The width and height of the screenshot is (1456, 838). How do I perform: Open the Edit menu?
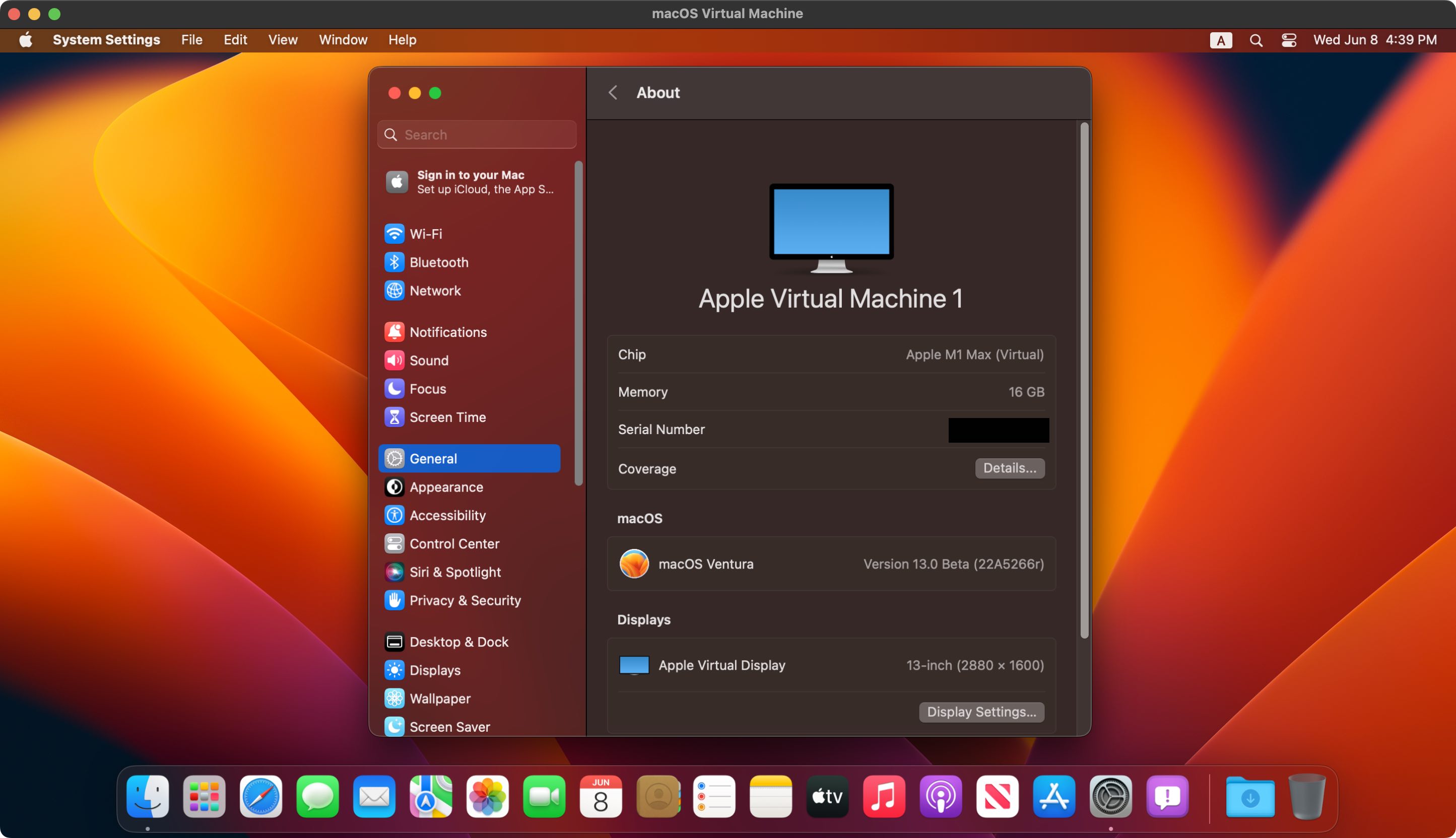(235, 40)
